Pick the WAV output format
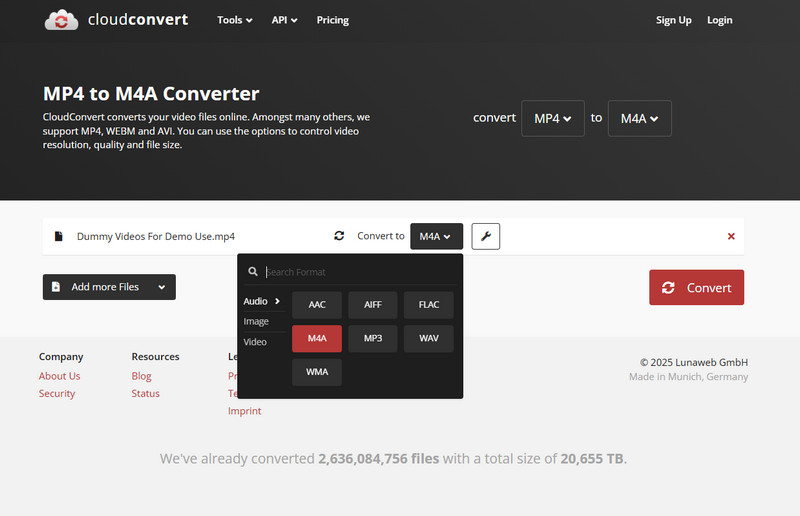The image size is (800, 516). (x=429, y=339)
